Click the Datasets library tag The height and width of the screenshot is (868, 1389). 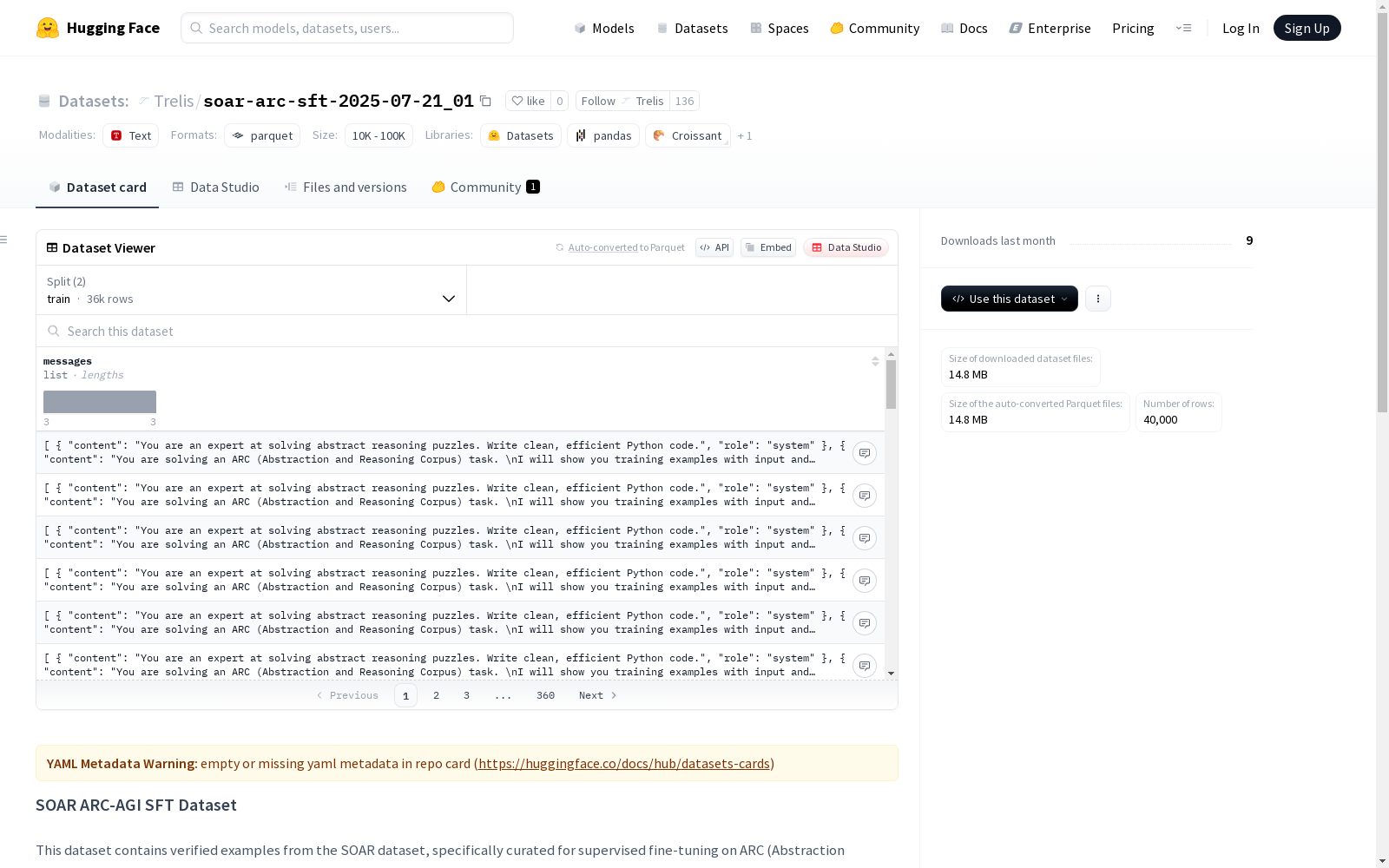coord(521,135)
